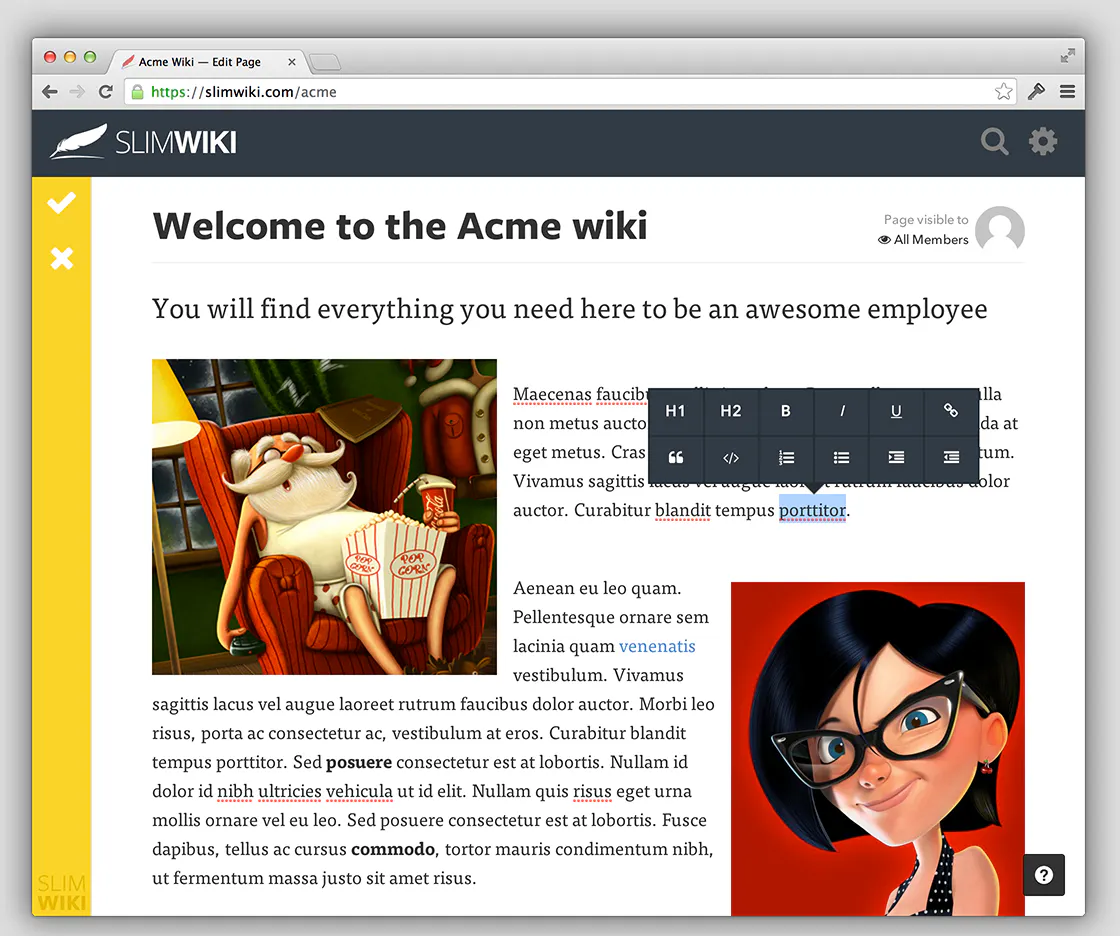Click the bold word commodo
This screenshot has width=1120, height=936.
point(393,849)
